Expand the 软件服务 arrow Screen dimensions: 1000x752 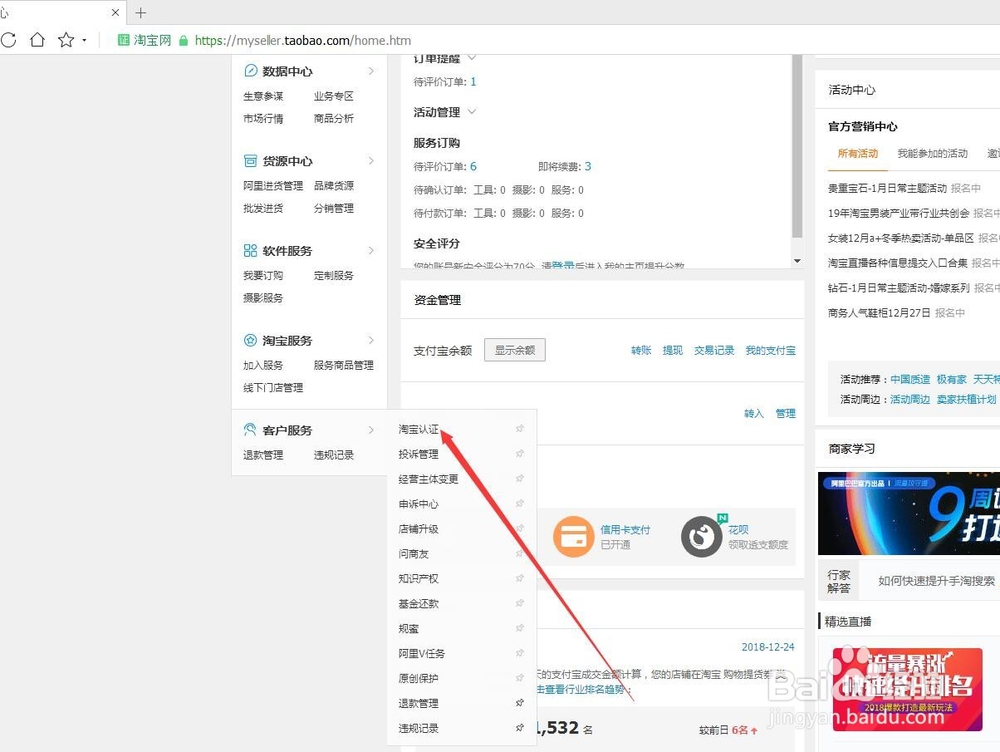click(x=371, y=251)
